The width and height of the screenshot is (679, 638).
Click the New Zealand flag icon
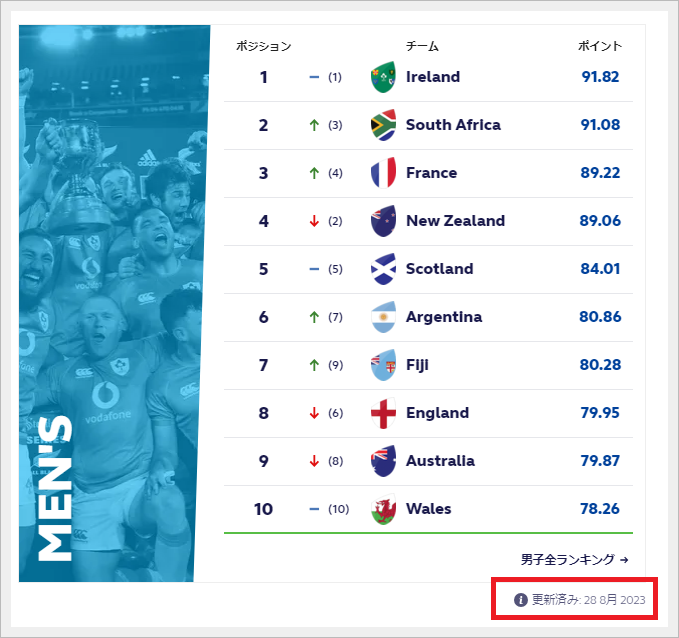tap(383, 221)
